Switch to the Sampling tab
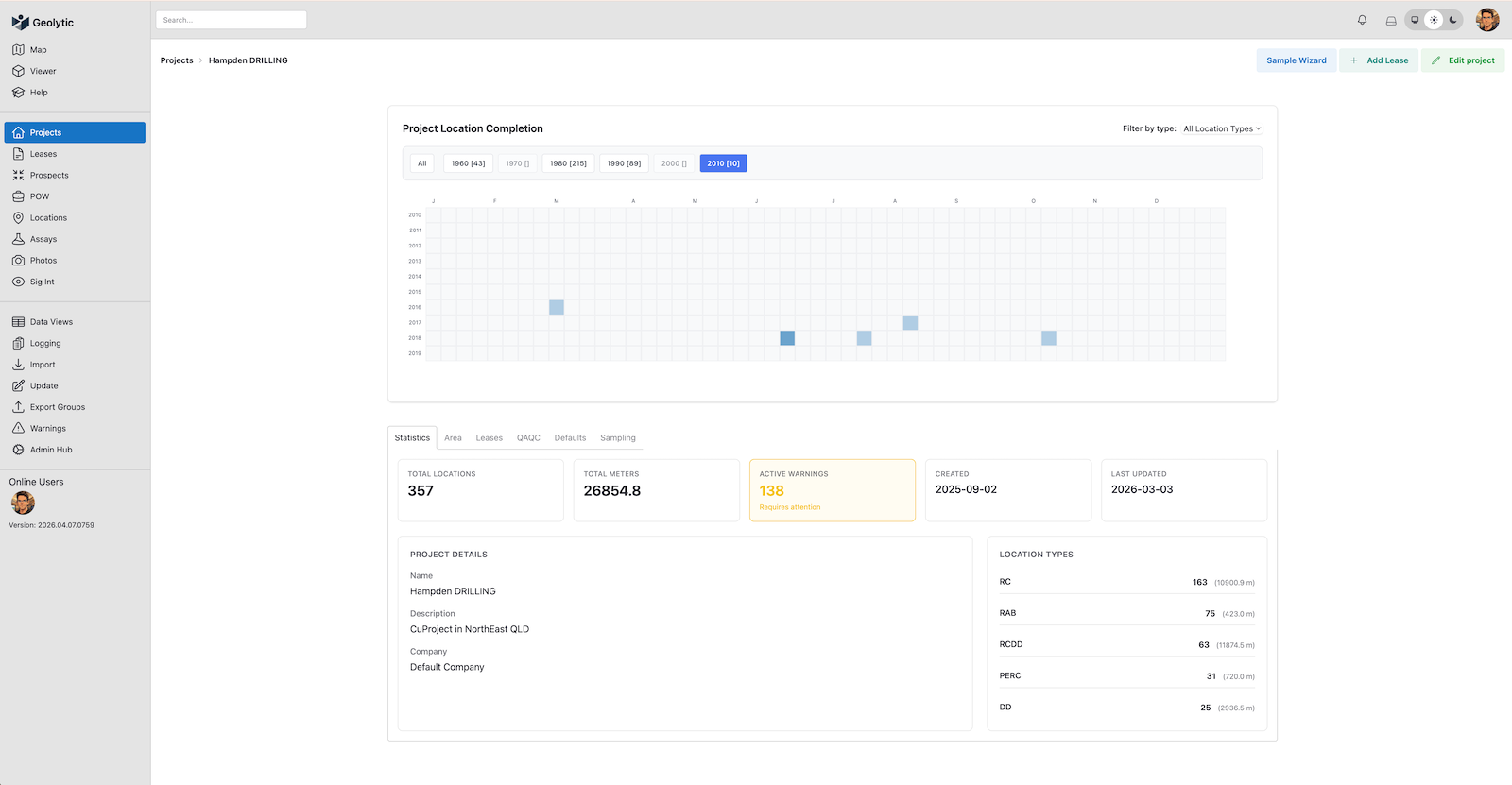Image resolution: width=1512 pixels, height=785 pixels. (618, 437)
